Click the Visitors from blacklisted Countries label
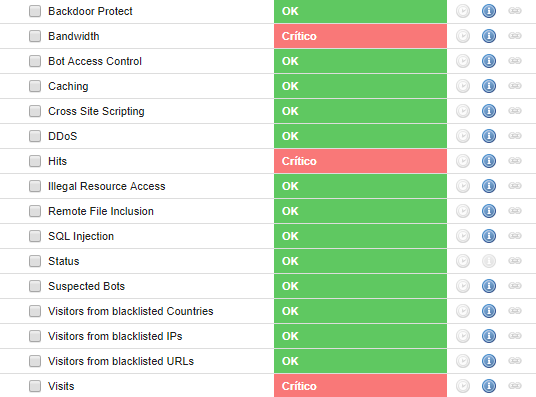This screenshot has height=397, width=536. click(131, 311)
